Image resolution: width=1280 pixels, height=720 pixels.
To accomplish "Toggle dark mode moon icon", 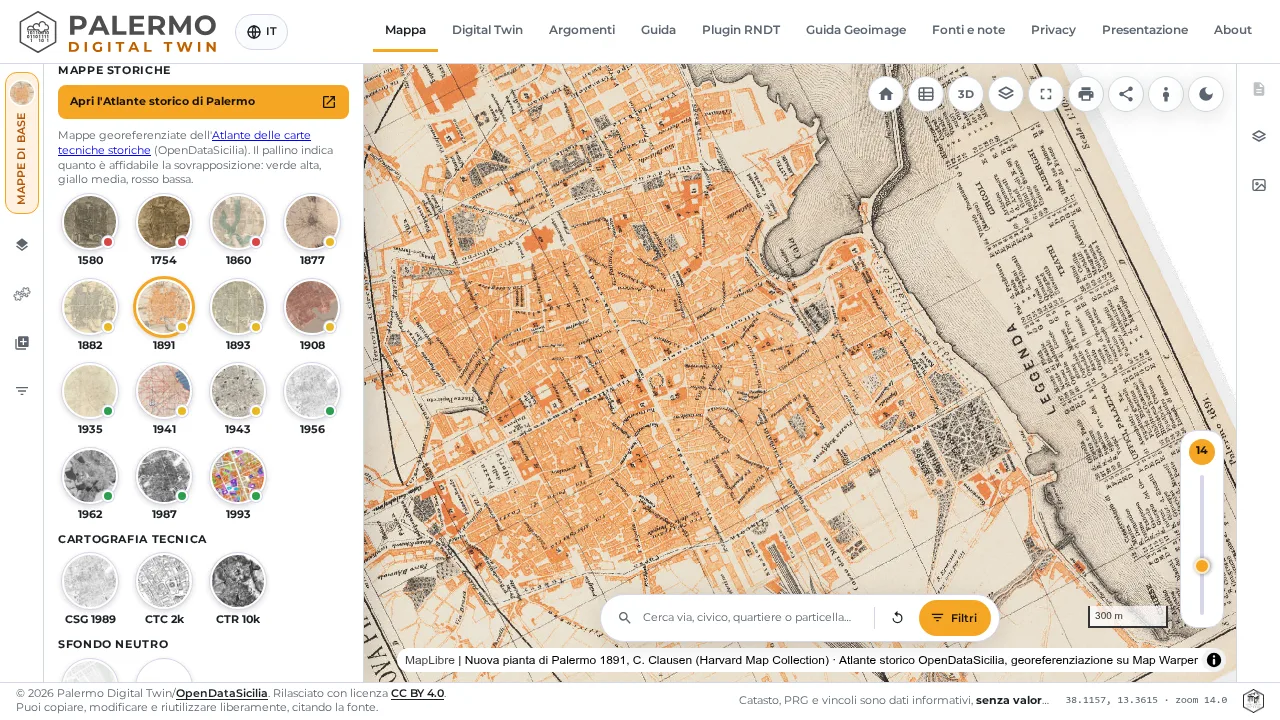I will 1206,94.
